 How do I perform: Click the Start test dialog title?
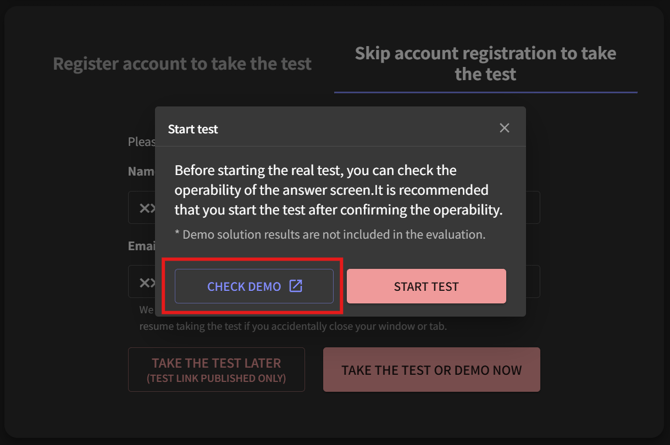tap(193, 129)
